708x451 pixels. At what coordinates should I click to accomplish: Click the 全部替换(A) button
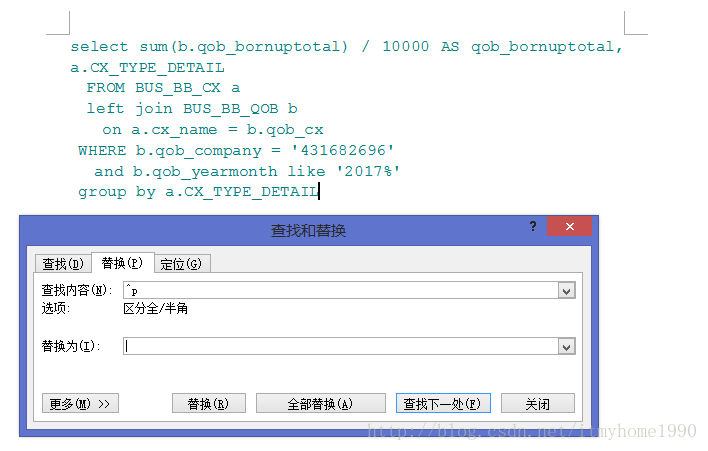pos(321,403)
